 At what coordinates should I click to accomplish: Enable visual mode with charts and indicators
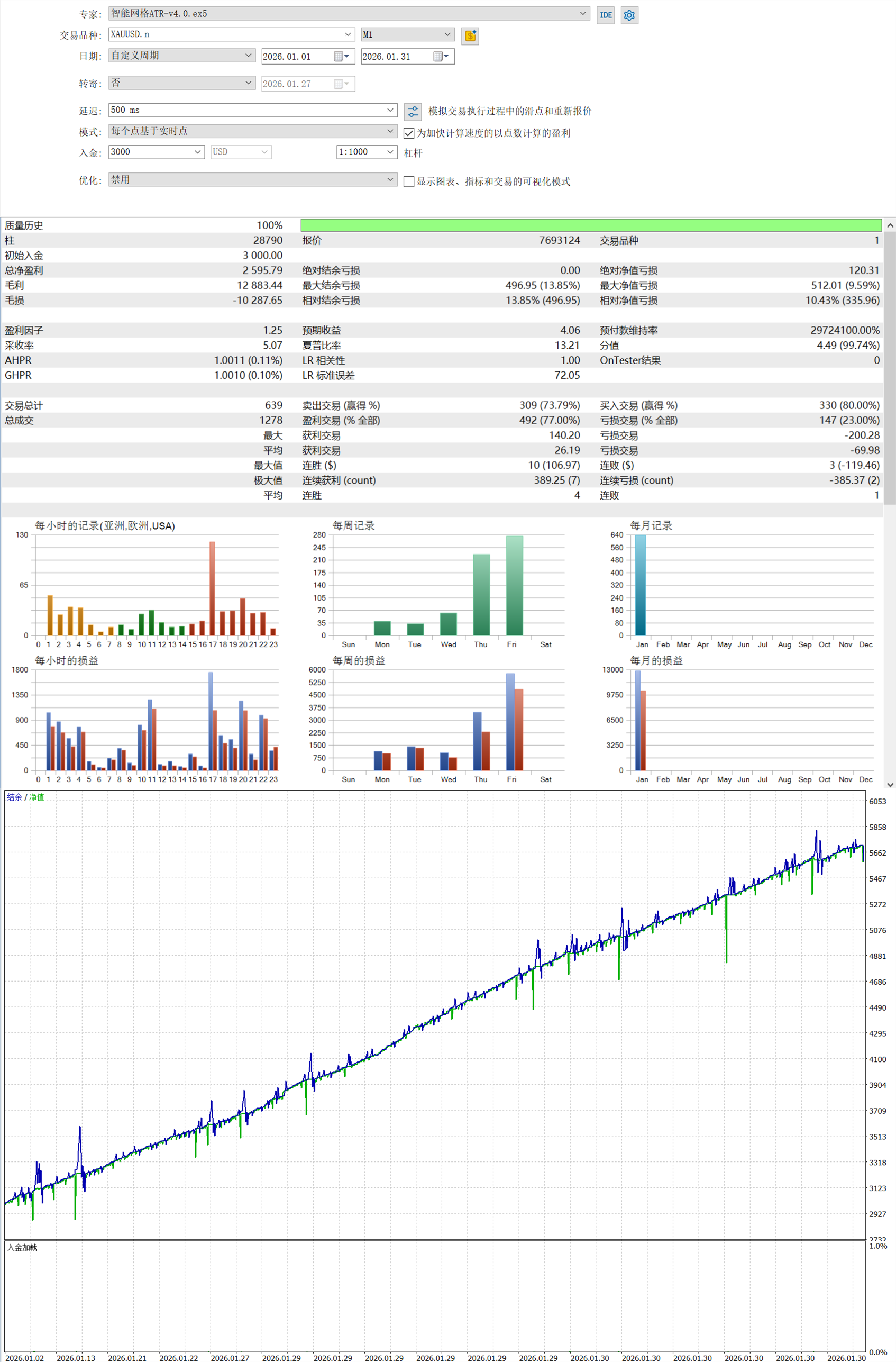click(x=408, y=181)
